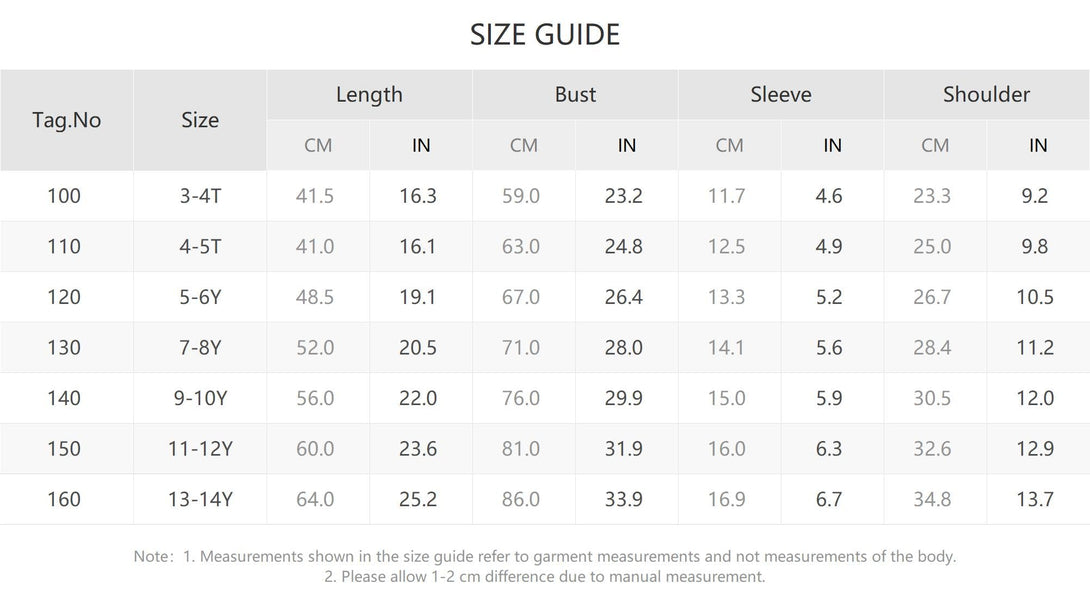Select the 7-8Y size cell
Screen dimensions: 1090x609
(200, 348)
